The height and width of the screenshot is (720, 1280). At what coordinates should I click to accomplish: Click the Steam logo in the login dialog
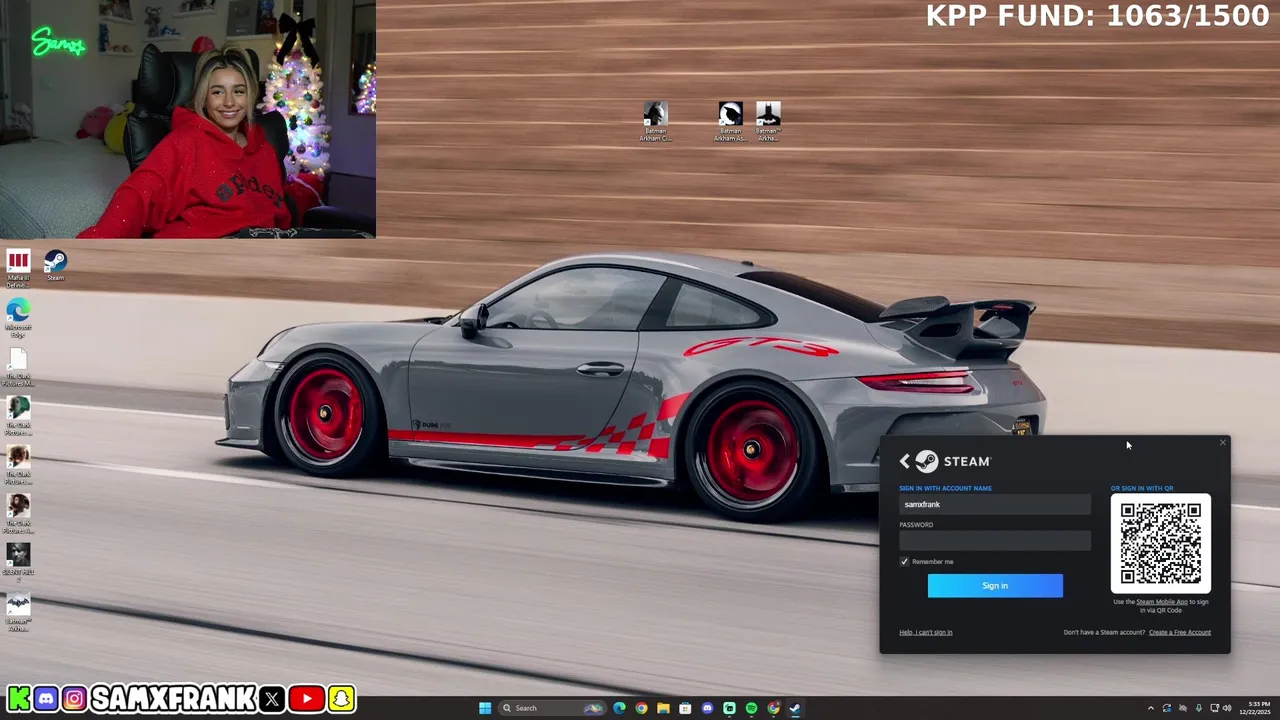[953, 461]
